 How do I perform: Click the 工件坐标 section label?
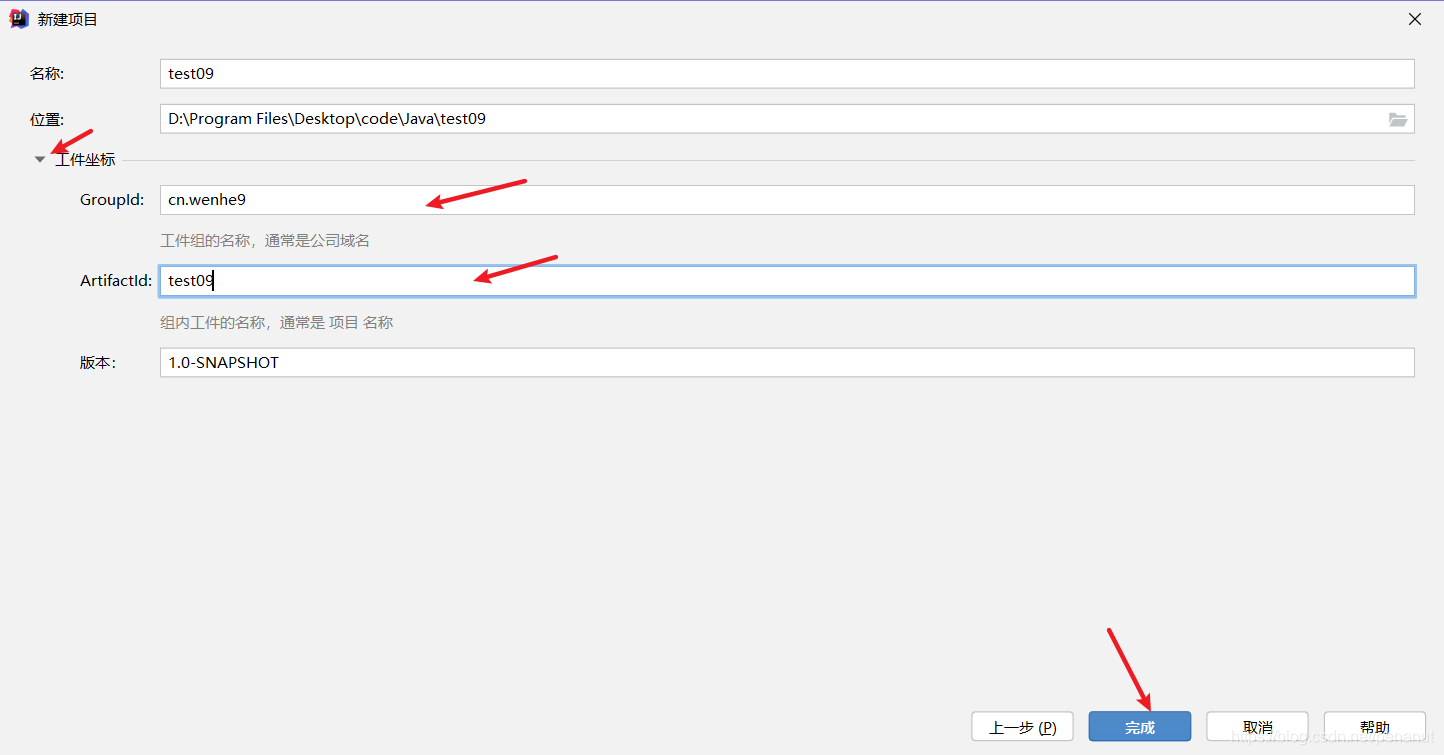tap(85, 160)
